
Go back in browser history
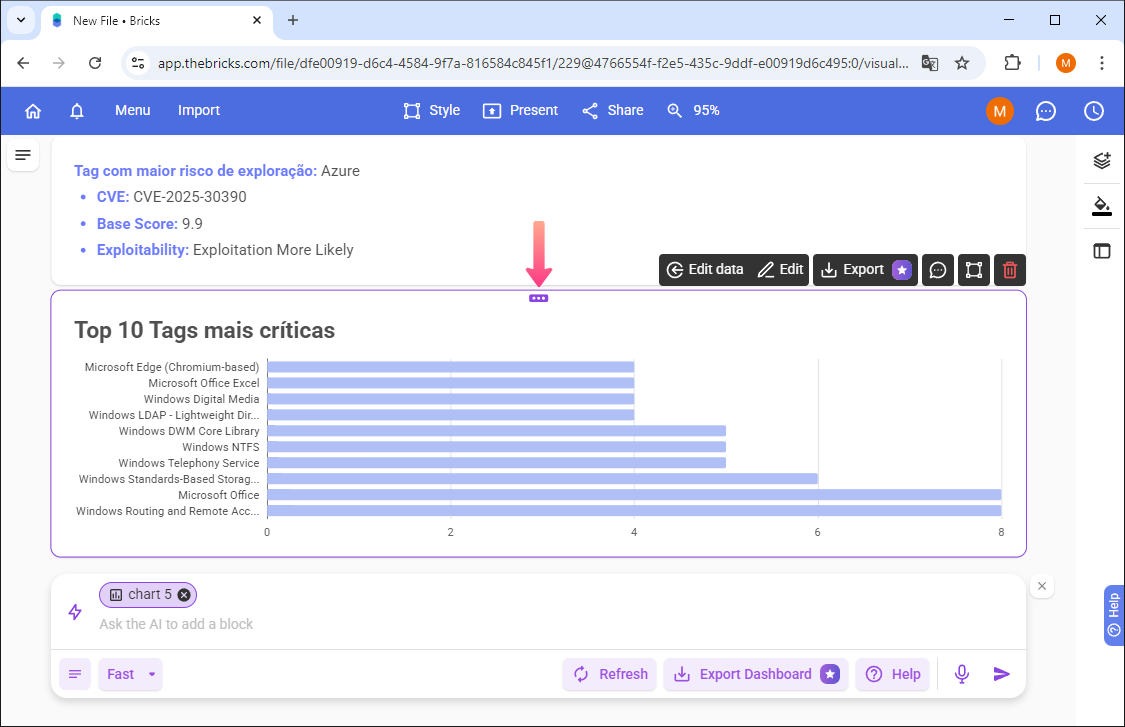tap(23, 63)
